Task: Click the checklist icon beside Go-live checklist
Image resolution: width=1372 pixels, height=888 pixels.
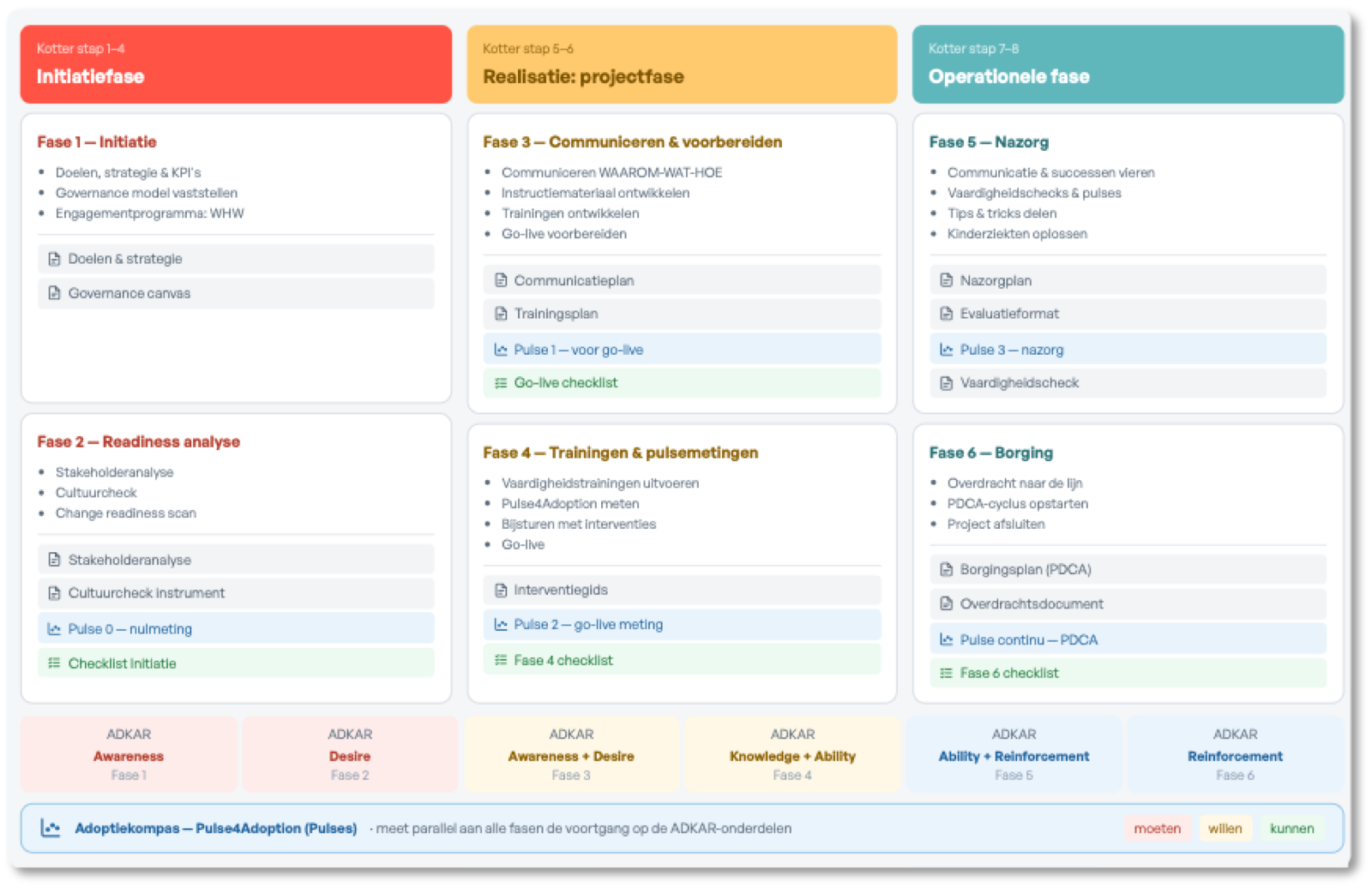Action: (x=501, y=383)
